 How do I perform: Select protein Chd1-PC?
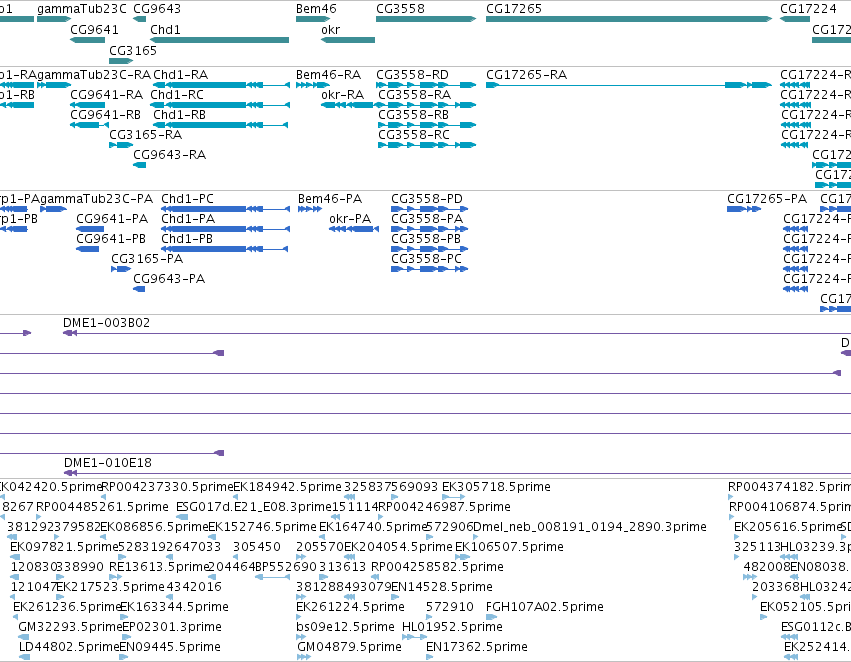tap(225, 209)
